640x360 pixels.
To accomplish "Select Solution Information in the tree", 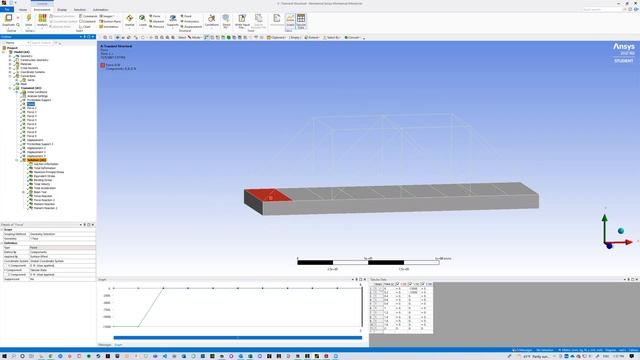I will coord(46,164).
